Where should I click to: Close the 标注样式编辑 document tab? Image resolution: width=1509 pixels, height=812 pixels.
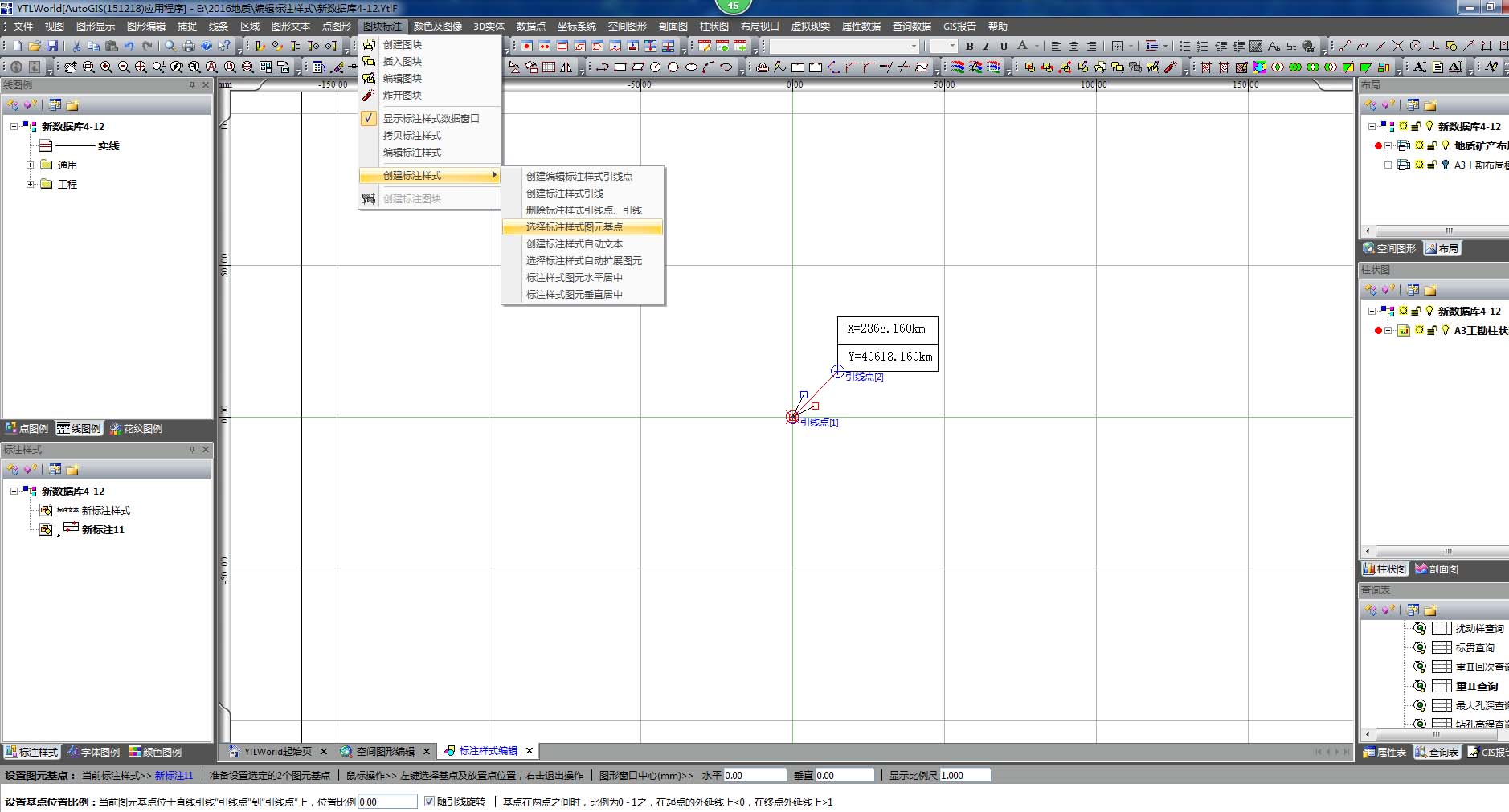530,751
